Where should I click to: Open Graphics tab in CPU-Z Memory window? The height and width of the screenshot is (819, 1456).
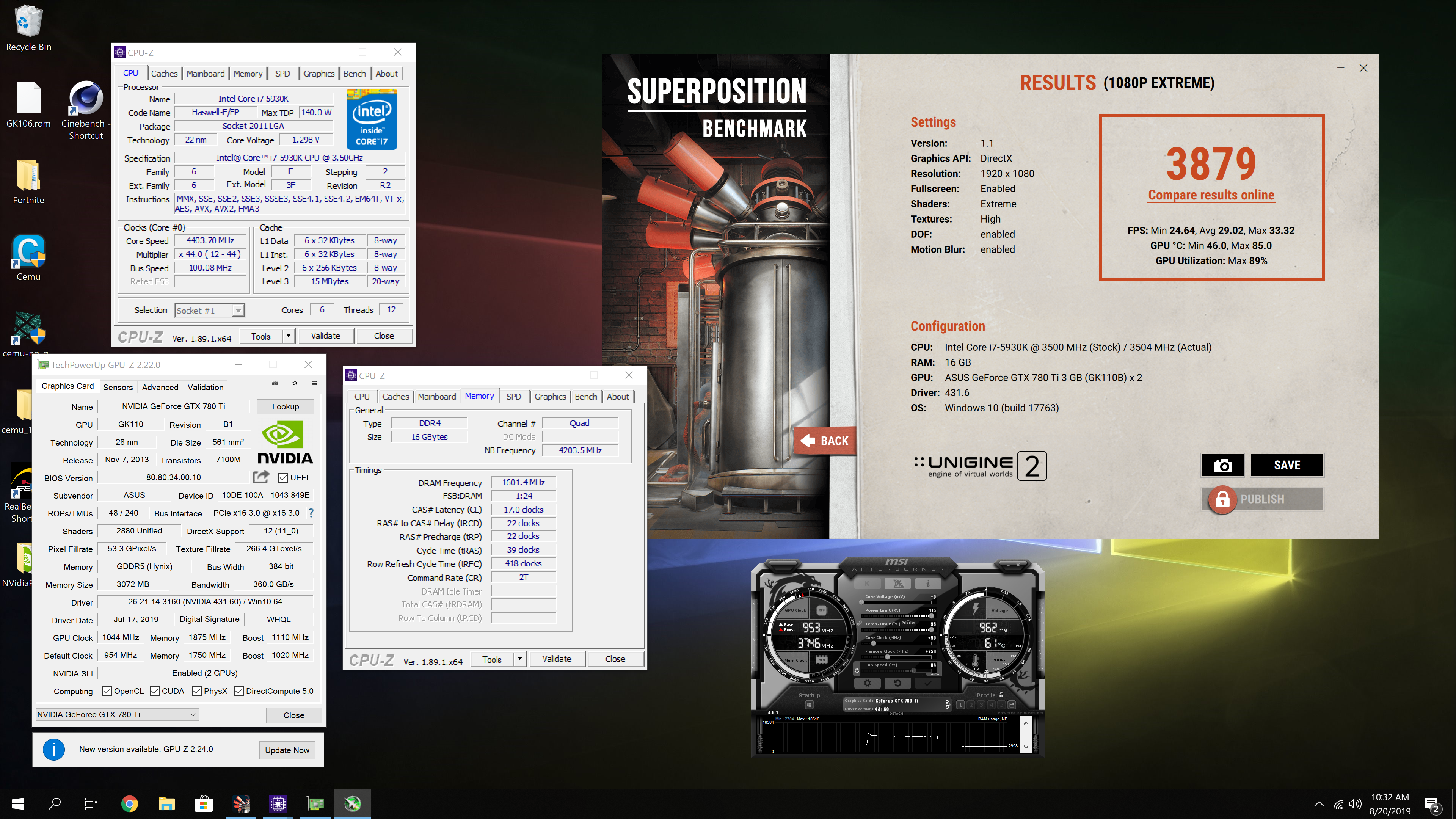(550, 397)
